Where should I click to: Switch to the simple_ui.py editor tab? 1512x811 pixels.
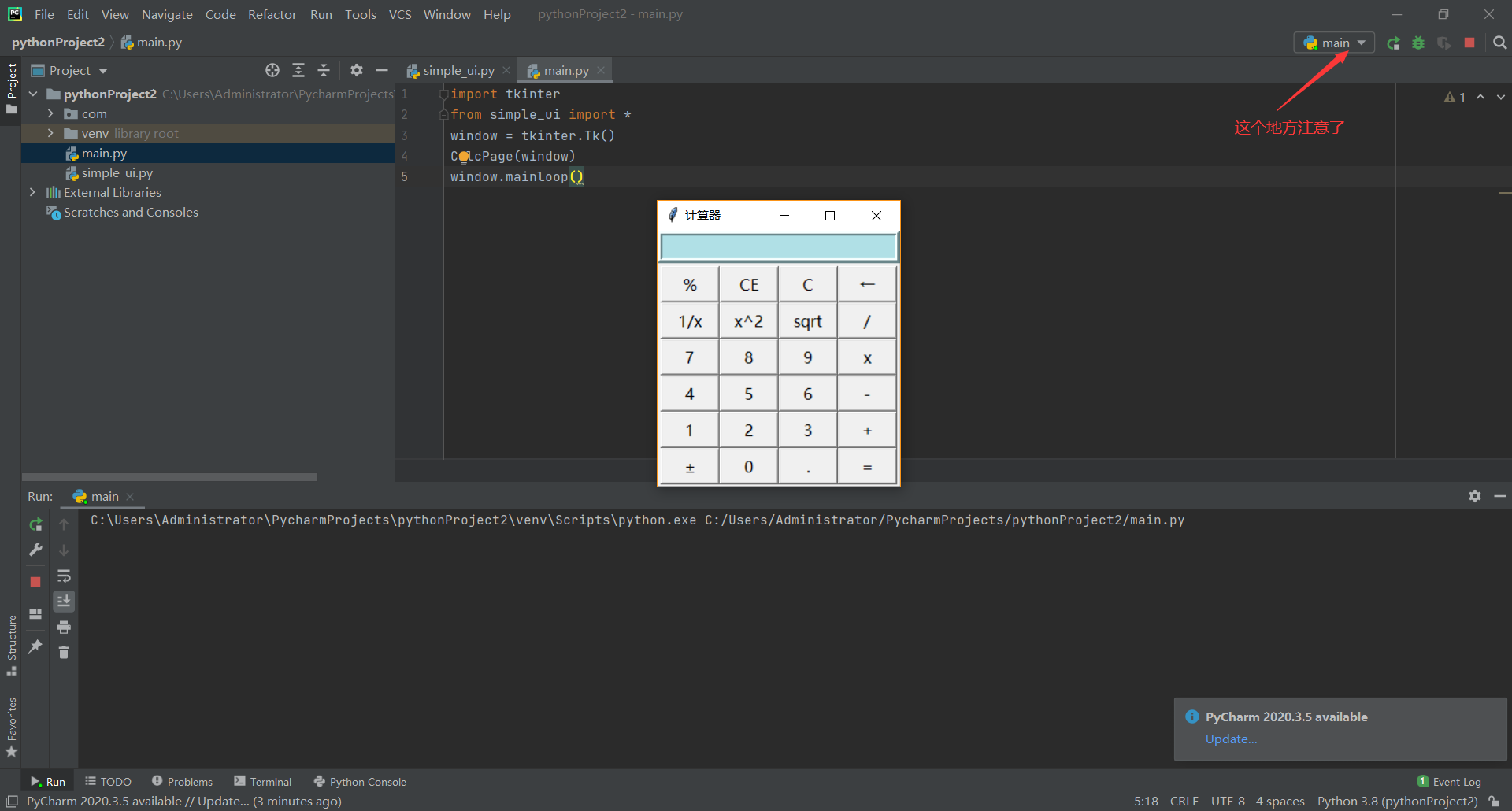click(x=457, y=70)
